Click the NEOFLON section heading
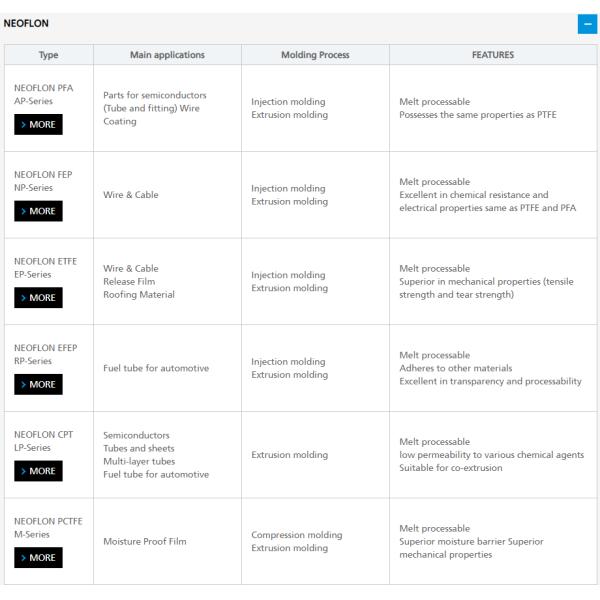 [26, 23]
